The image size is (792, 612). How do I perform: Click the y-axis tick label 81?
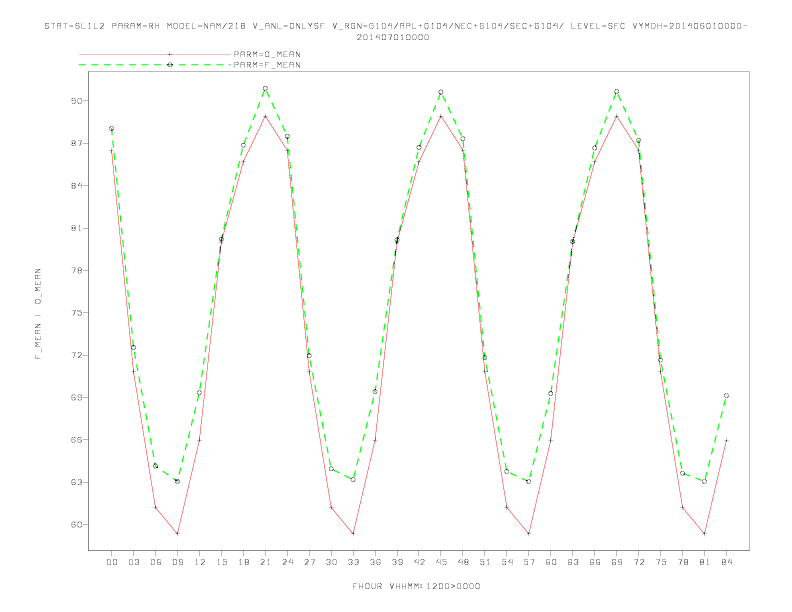pos(76,228)
